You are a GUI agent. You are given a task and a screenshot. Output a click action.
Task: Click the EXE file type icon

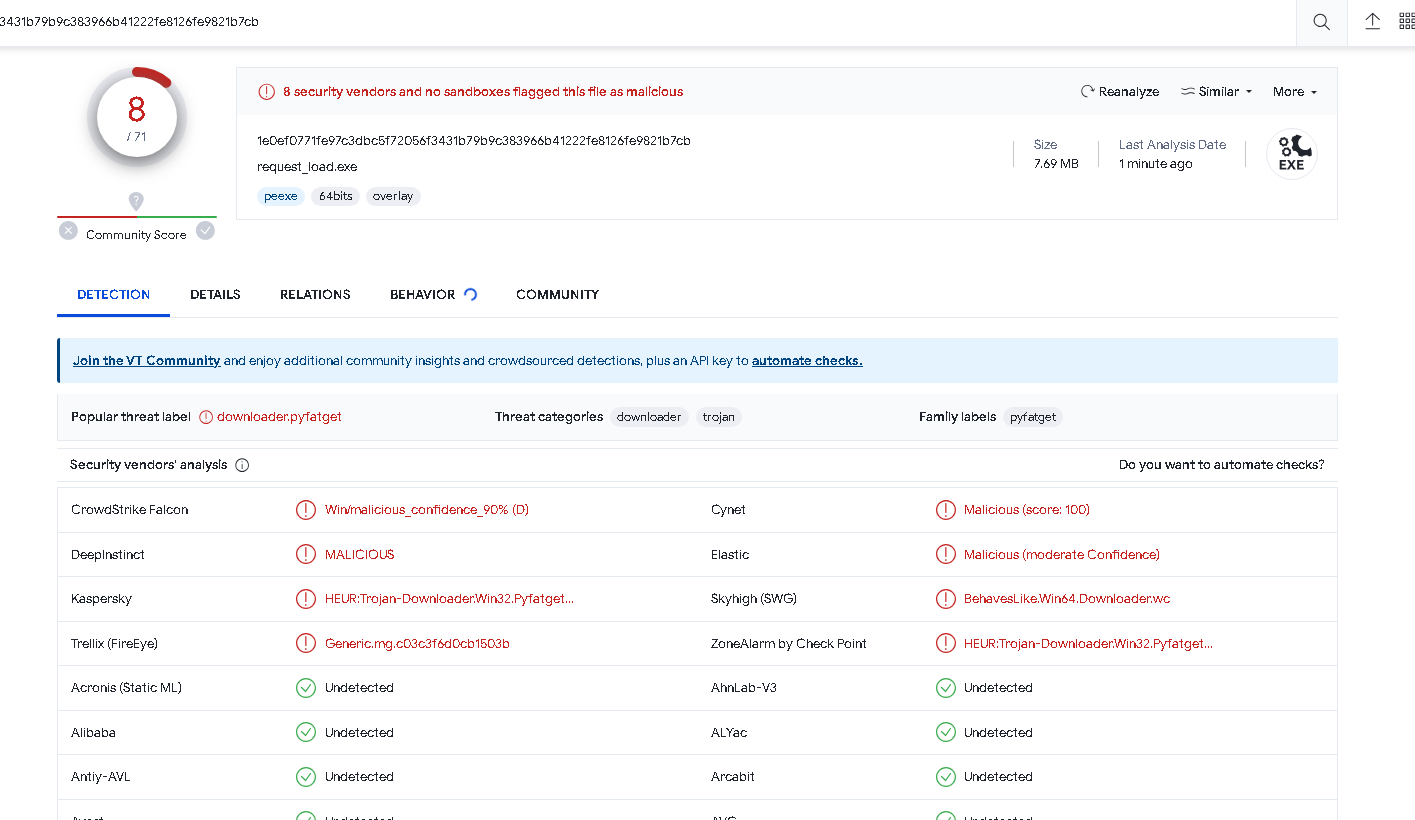coord(1291,154)
